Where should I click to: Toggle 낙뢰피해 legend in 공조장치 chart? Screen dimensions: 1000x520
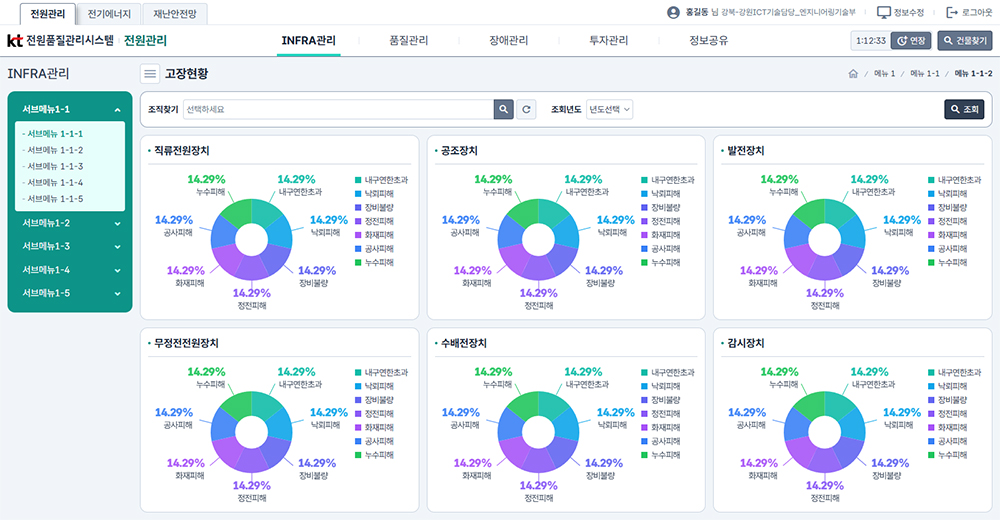(645, 194)
